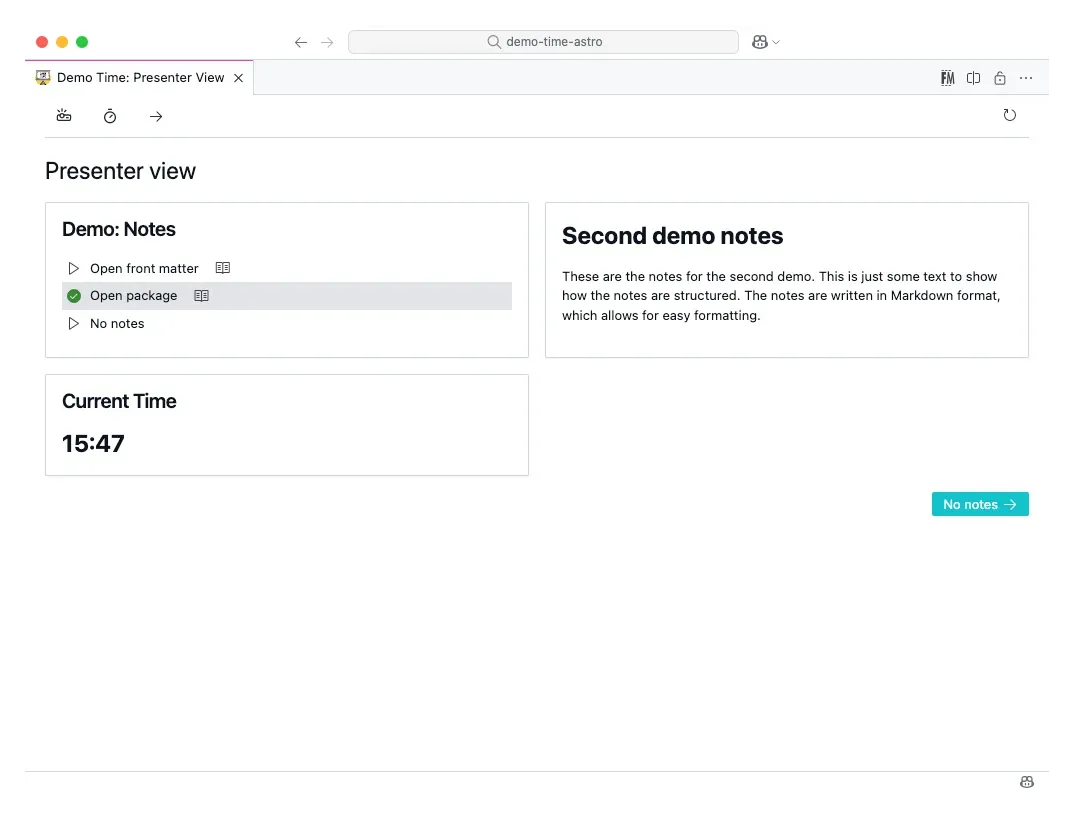Click the FM Front Matter icon
This screenshot has width=1074, height=818.
click(947, 77)
